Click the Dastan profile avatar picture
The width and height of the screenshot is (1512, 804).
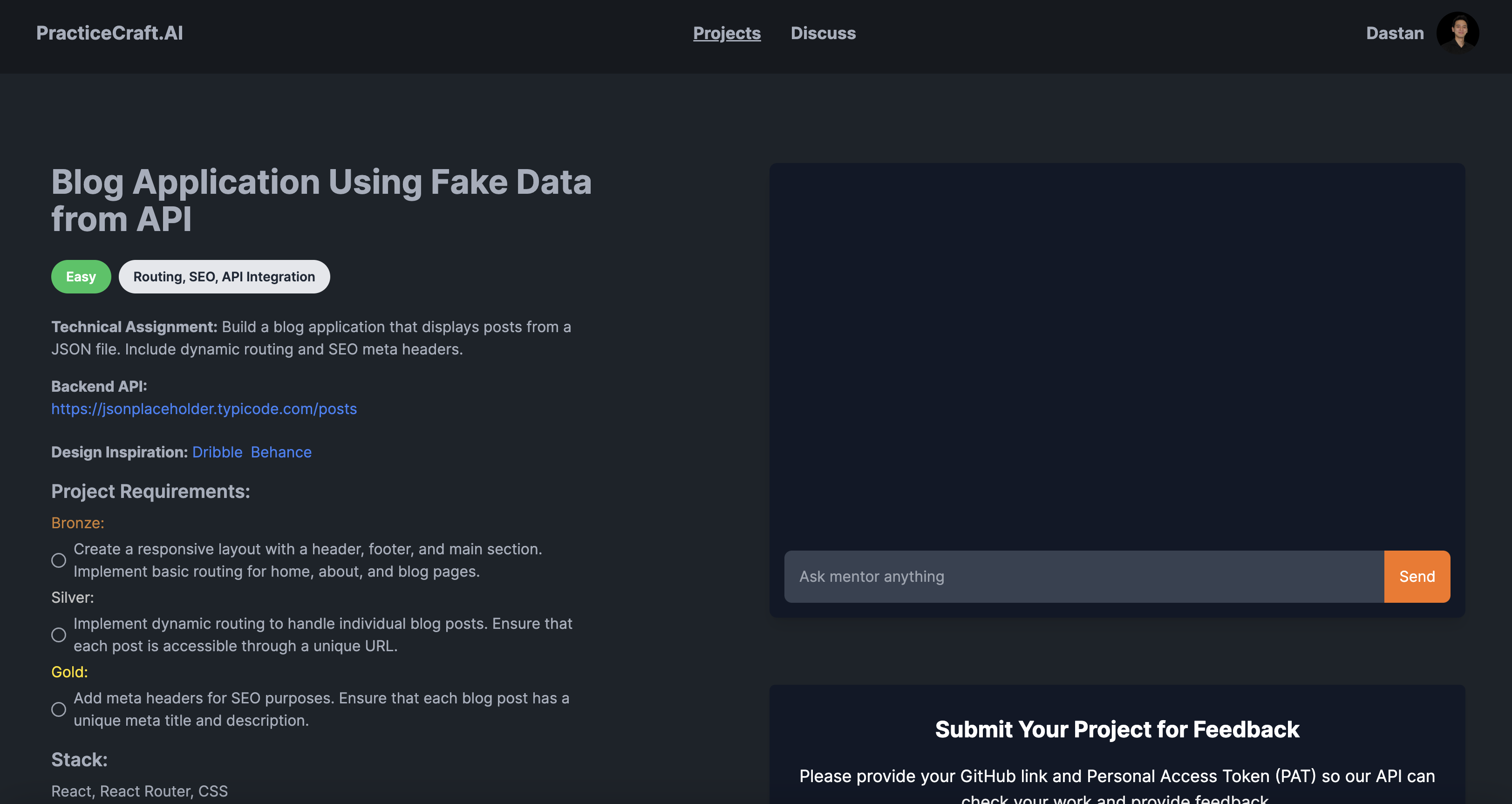(x=1457, y=33)
